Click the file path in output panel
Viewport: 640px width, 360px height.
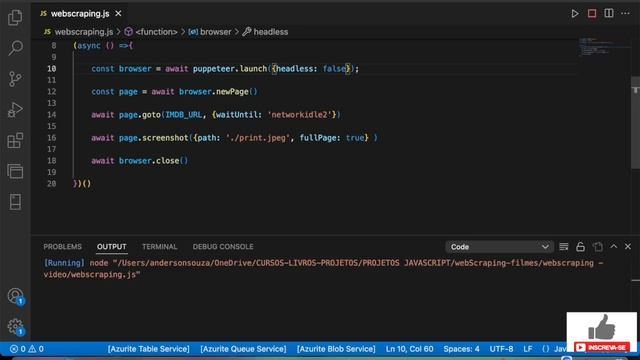click(x=323, y=269)
